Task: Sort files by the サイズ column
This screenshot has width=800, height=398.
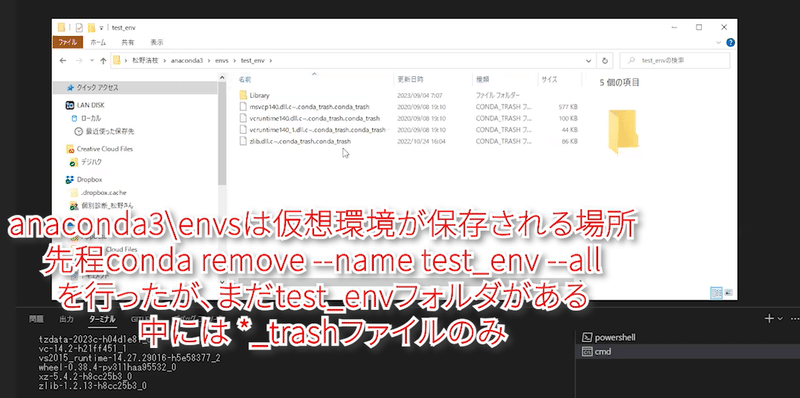Action: click(x=549, y=80)
